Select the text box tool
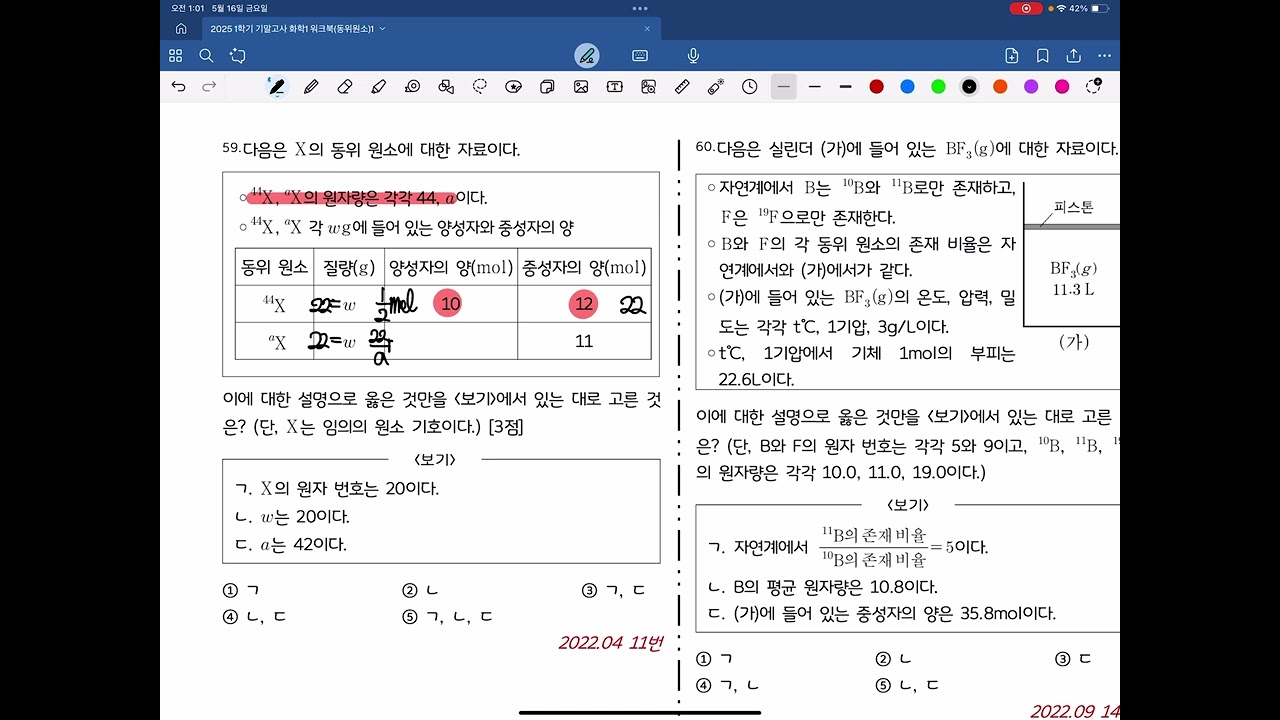This screenshot has height=720, width=1280. tap(615, 87)
